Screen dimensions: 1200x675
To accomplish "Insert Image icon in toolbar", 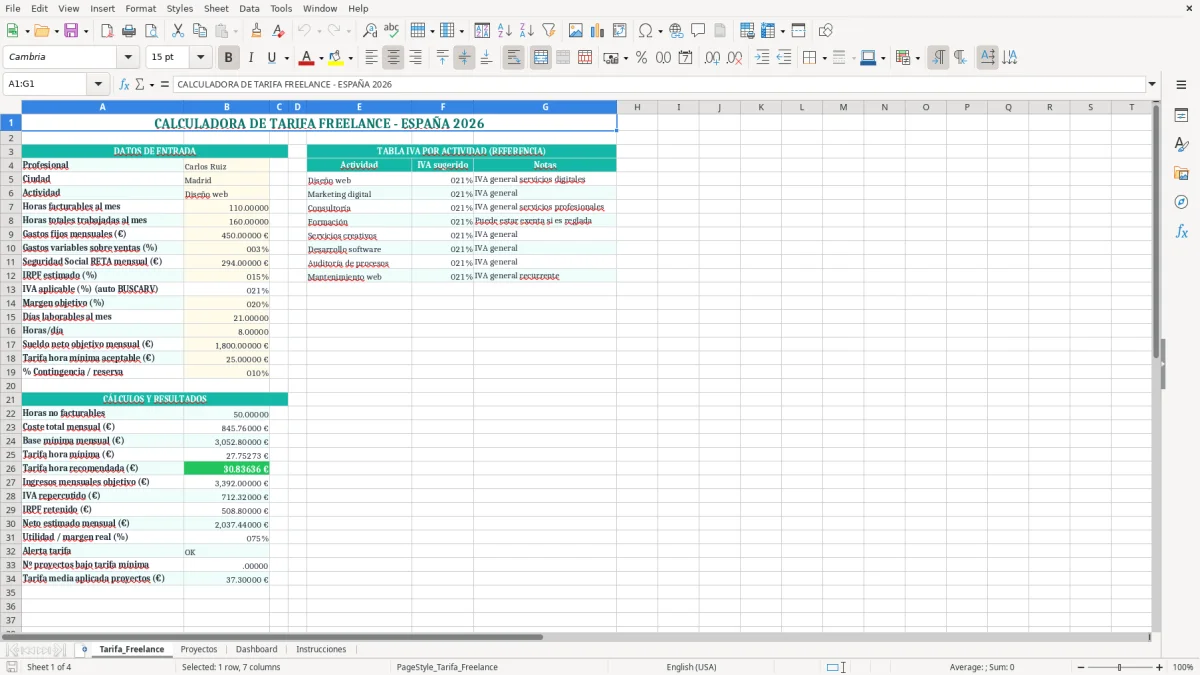I will tap(576, 31).
